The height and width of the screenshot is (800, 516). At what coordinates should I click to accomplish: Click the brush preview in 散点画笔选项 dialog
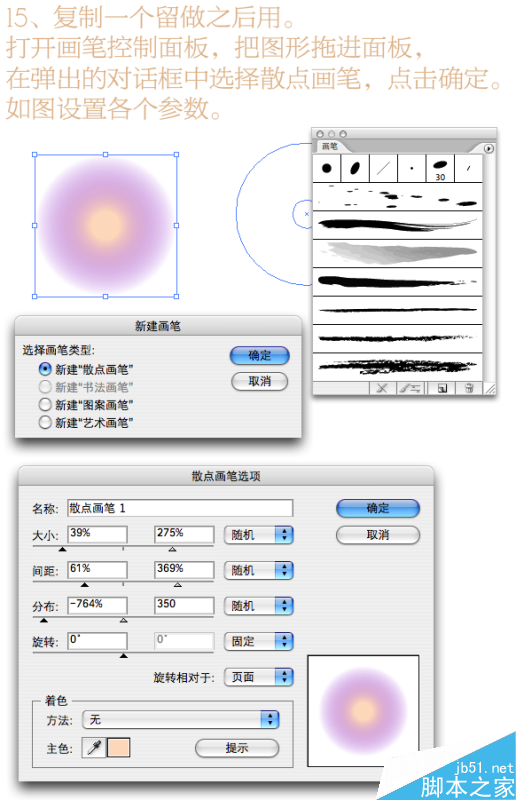pyautogui.click(x=363, y=711)
